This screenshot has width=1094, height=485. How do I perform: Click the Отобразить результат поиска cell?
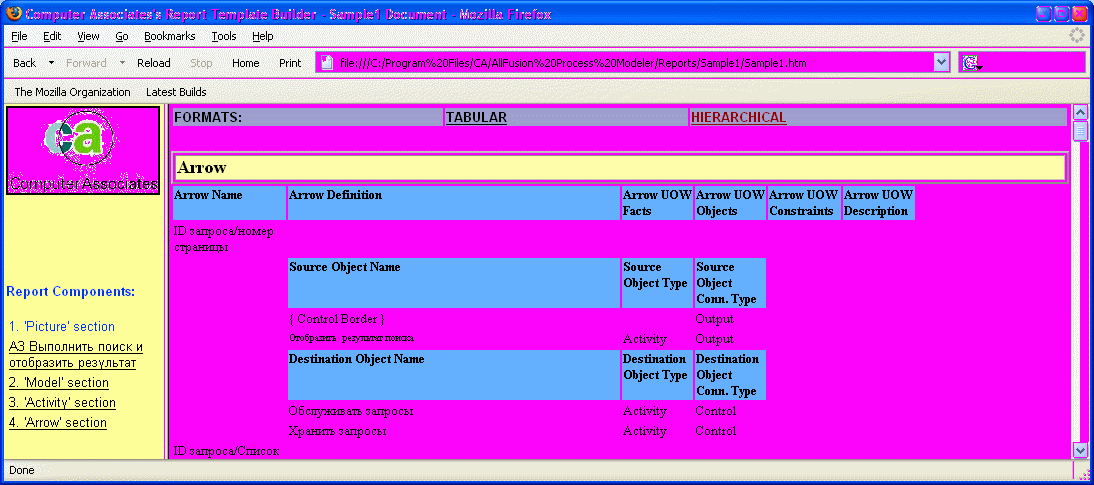pos(352,338)
